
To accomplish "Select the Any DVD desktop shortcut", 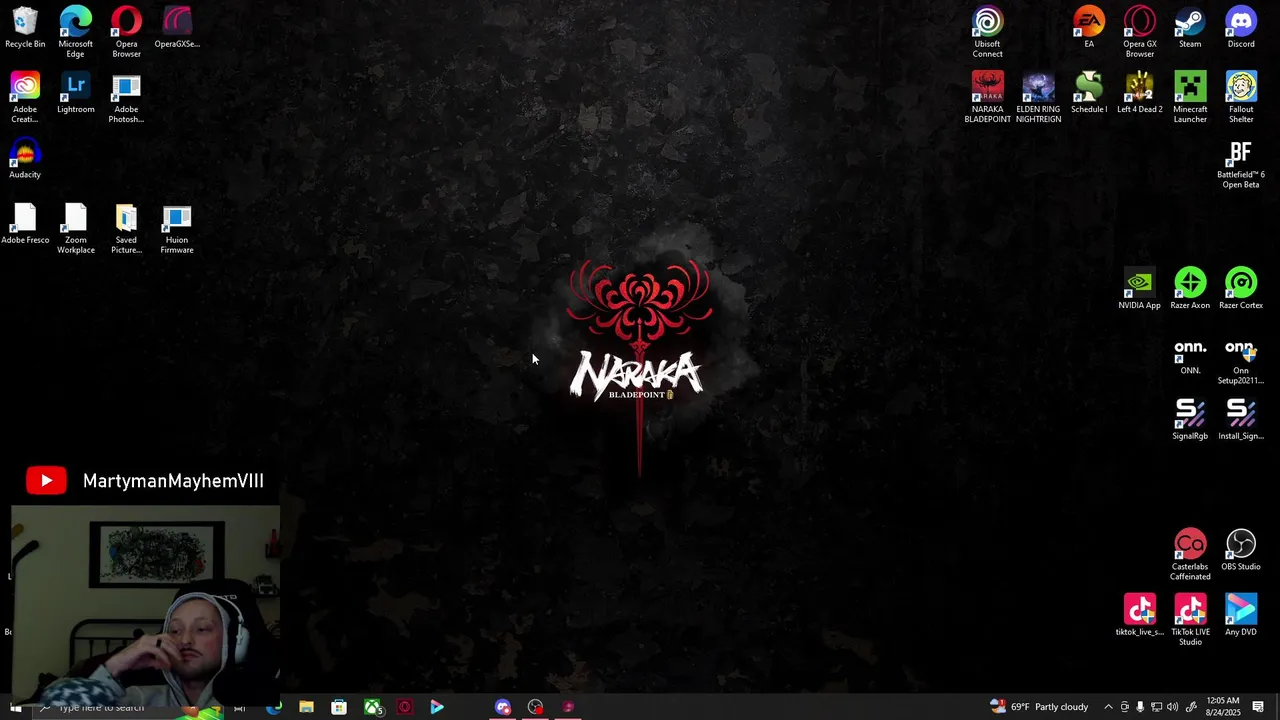I will [1241, 615].
